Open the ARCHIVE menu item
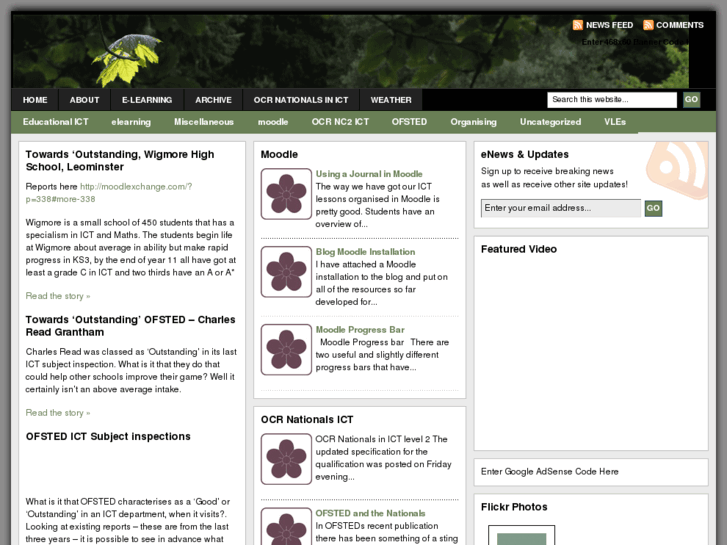This screenshot has width=727, height=545. point(213,100)
